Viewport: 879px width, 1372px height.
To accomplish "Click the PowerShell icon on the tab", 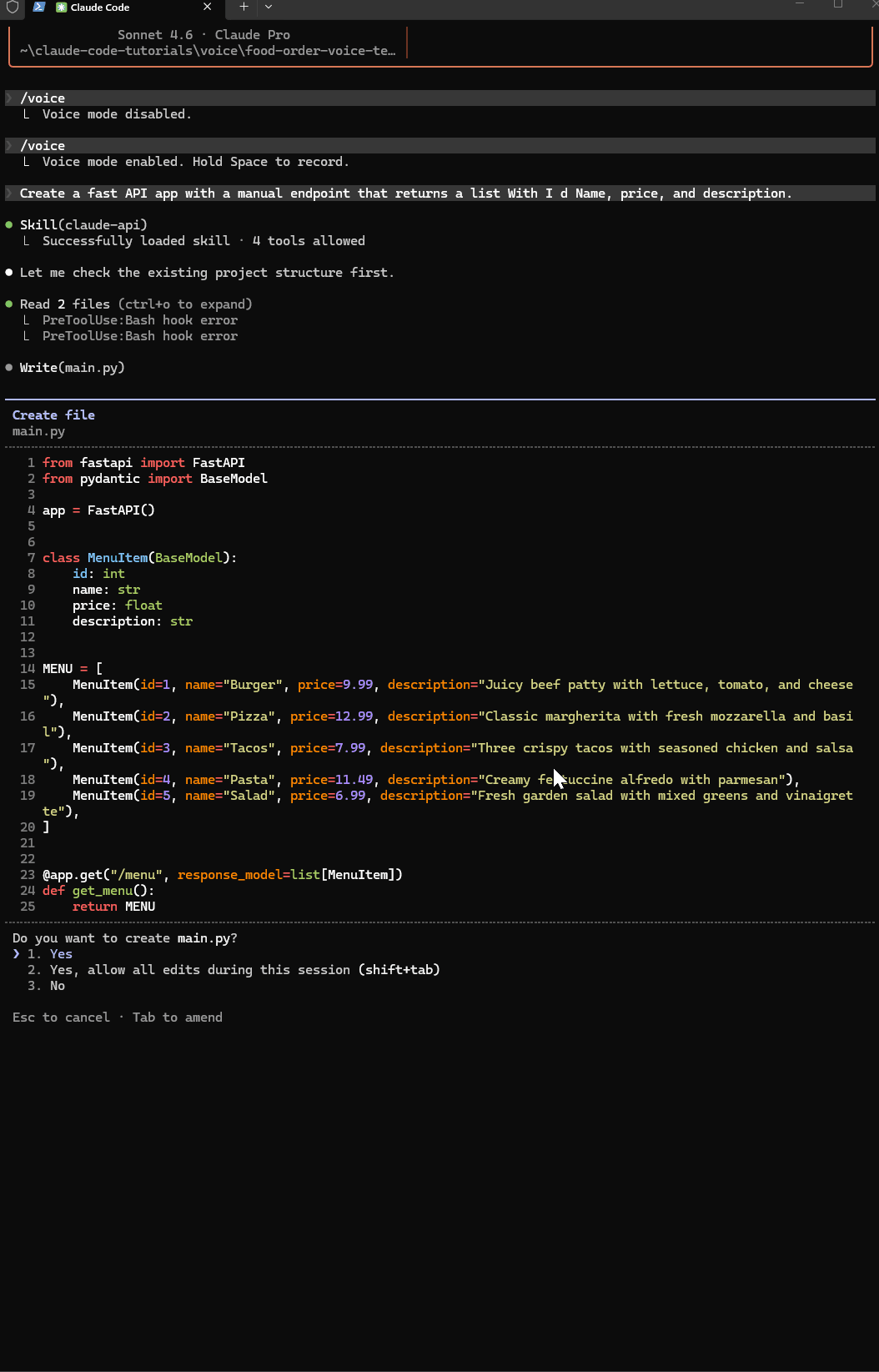I will [x=39, y=7].
